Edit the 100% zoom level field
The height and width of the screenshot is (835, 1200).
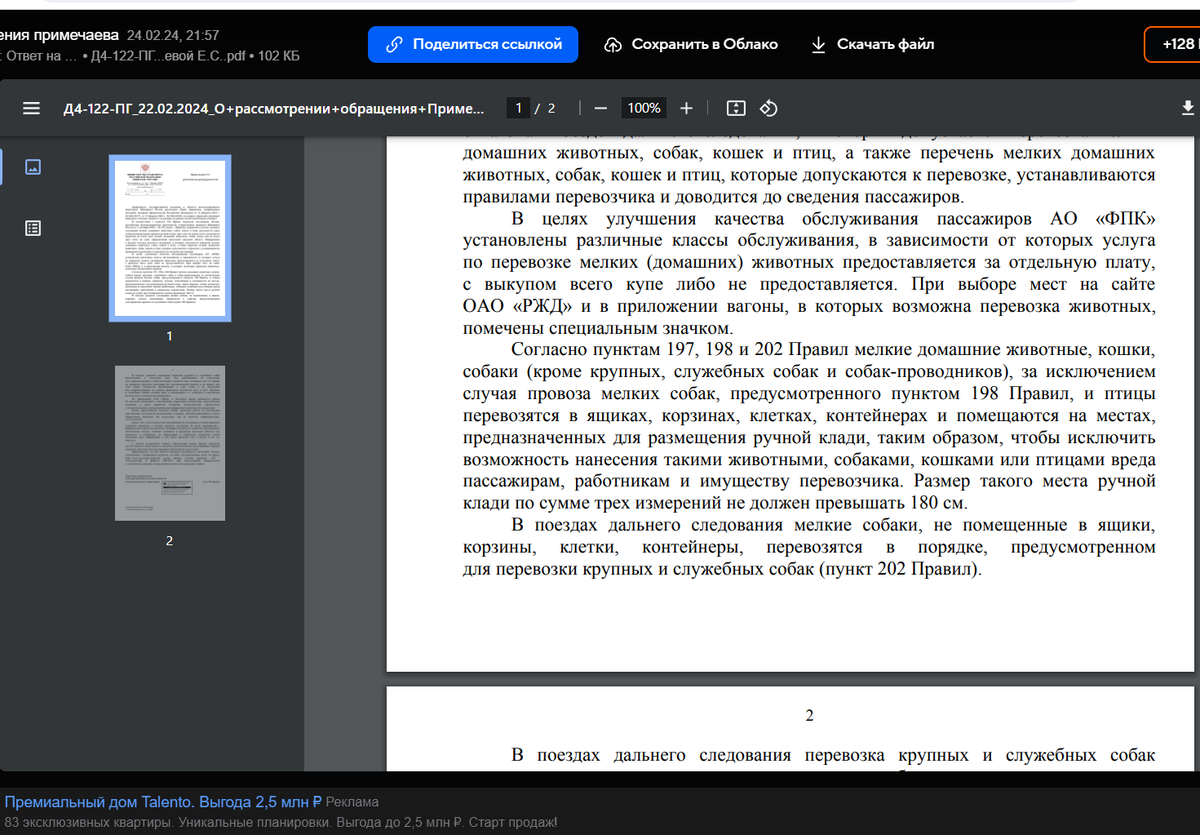click(x=644, y=108)
